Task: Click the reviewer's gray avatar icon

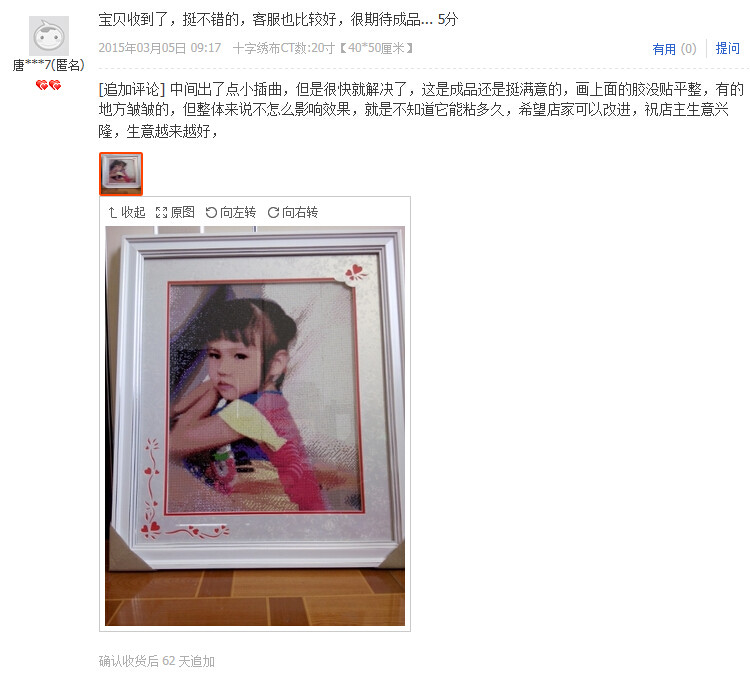Action: coord(49,36)
